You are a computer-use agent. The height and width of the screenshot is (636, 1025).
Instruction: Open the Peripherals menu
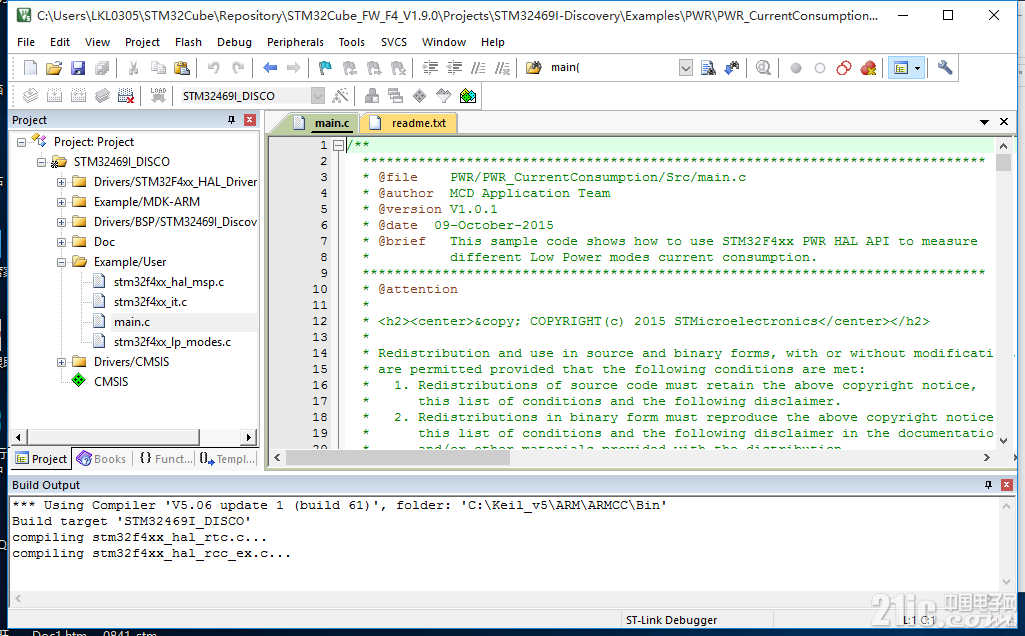click(295, 42)
